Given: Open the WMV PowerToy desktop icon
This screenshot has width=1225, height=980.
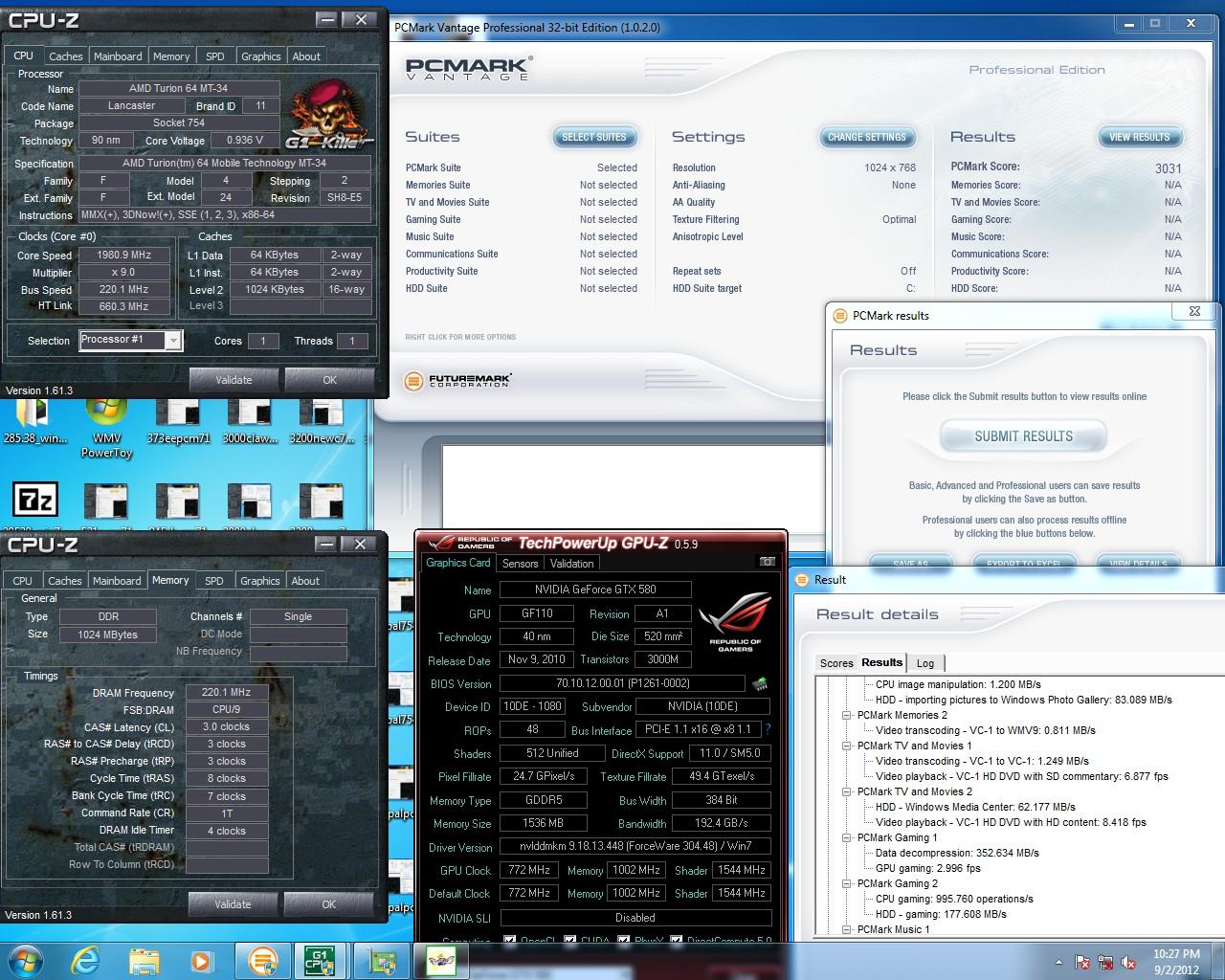Looking at the screenshot, I should [x=106, y=426].
